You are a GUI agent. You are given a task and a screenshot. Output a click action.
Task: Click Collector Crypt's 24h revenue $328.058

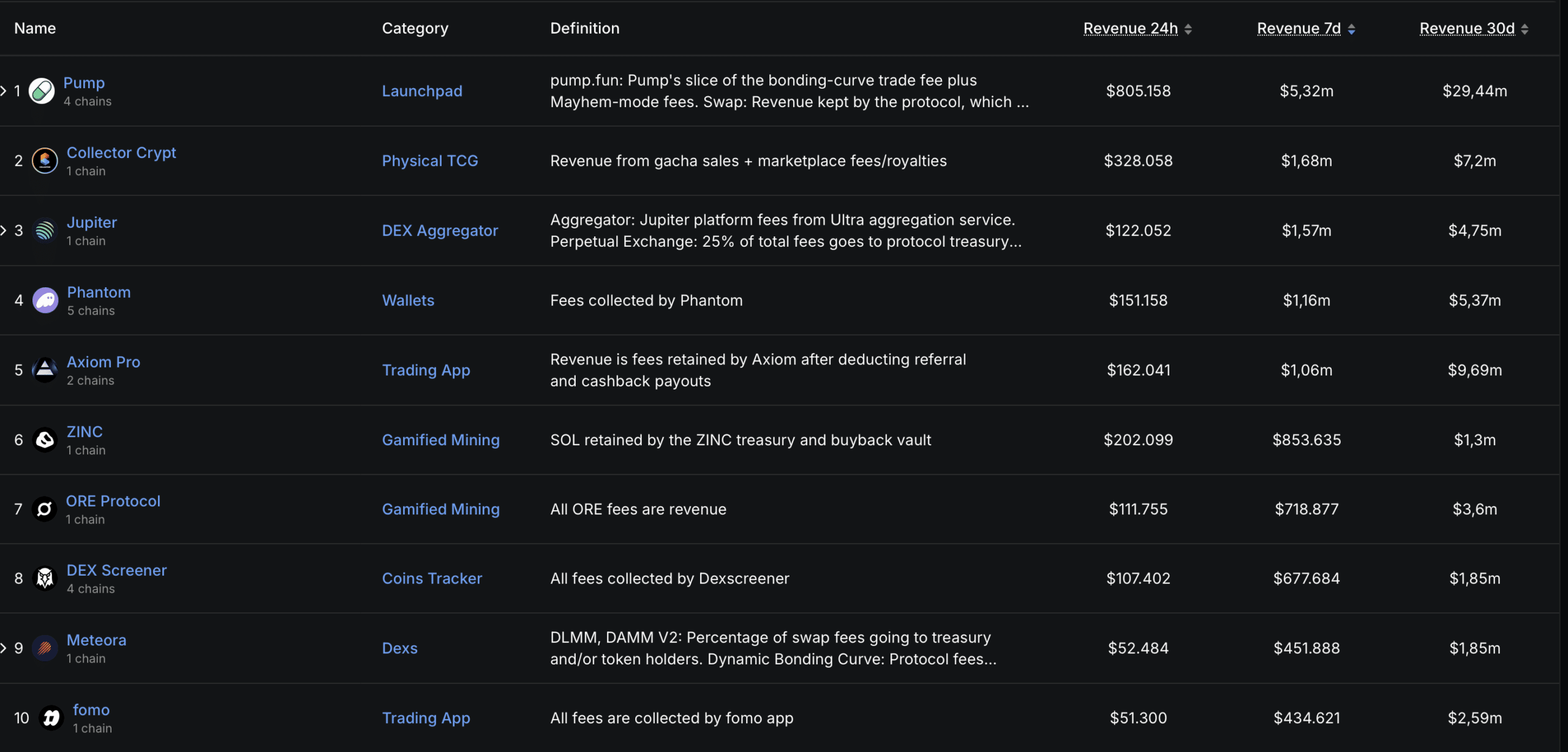point(1138,161)
